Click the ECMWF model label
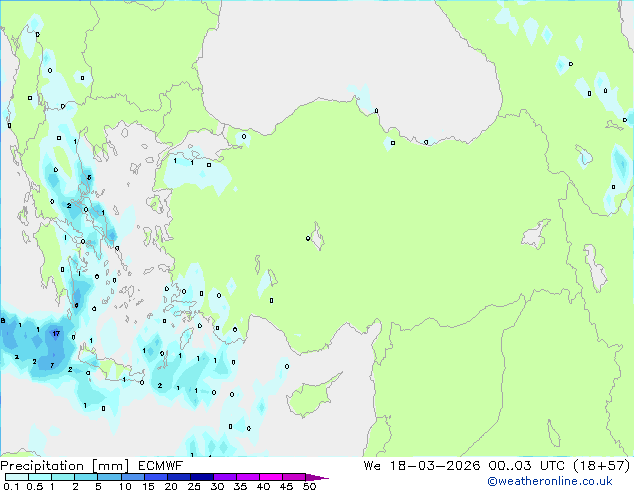This screenshot has height=490, width=634. point(161,466)
